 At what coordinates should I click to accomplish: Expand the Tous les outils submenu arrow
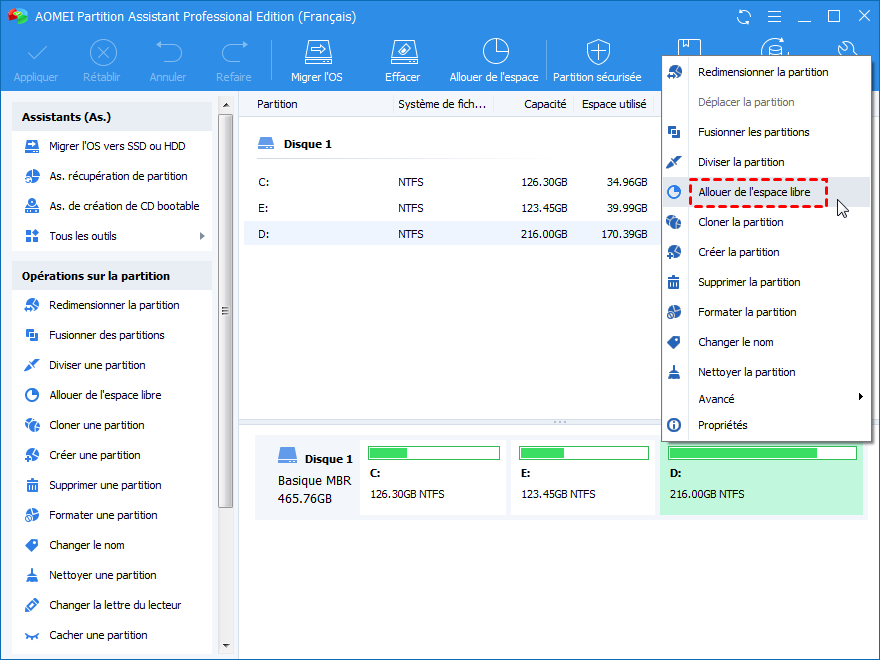pyautogui.click(x=202, y=236)
